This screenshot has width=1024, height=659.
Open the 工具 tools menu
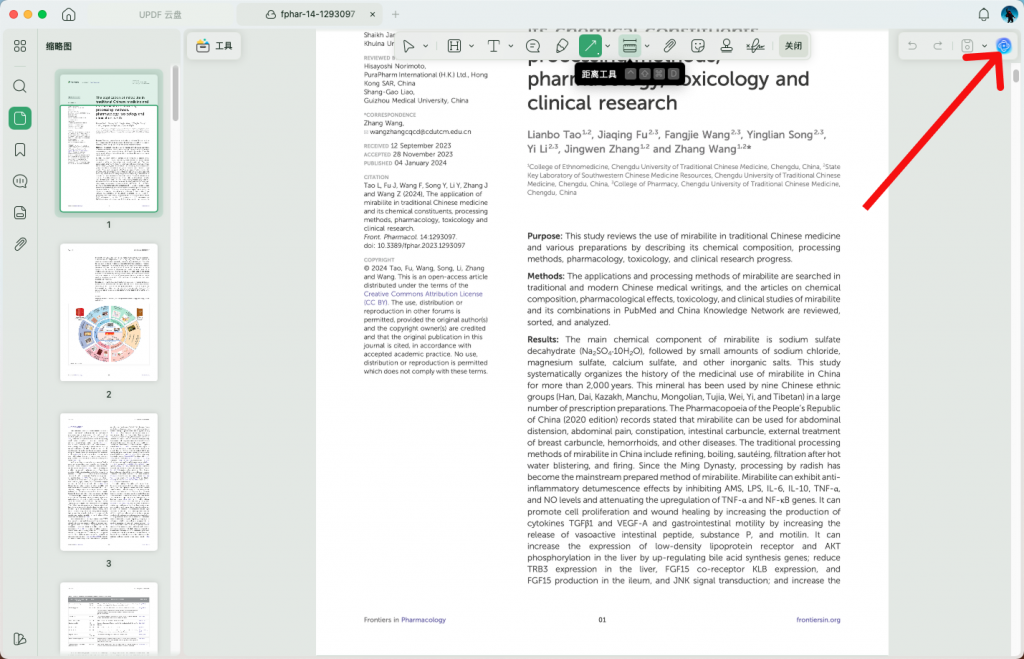[x=214, y=46]
